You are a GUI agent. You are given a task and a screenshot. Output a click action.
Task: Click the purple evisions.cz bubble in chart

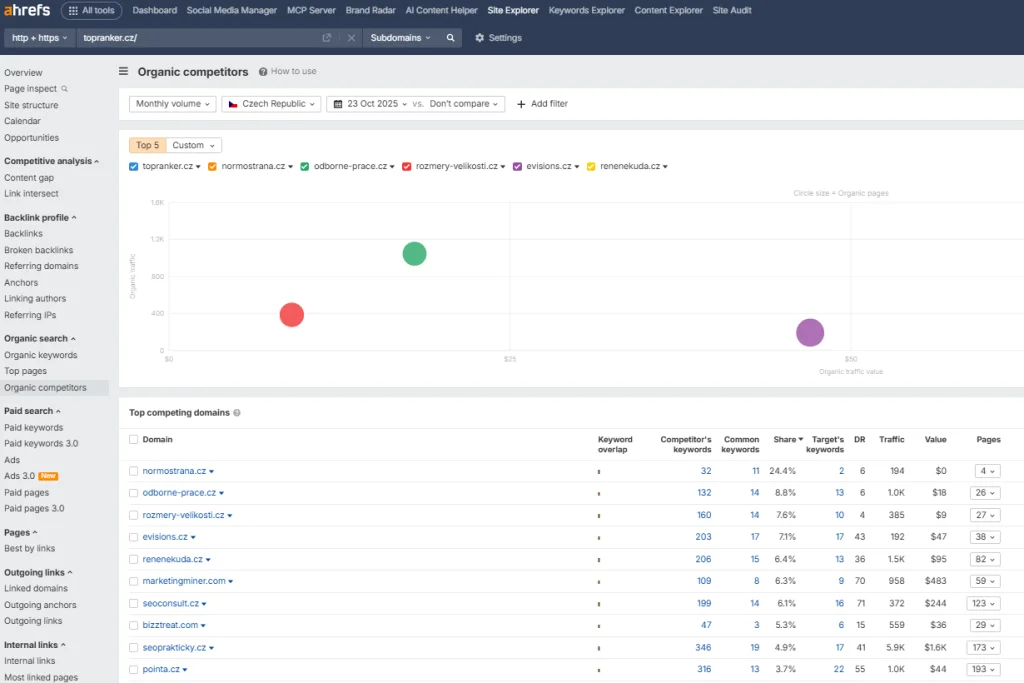click(x=810, y=332)
